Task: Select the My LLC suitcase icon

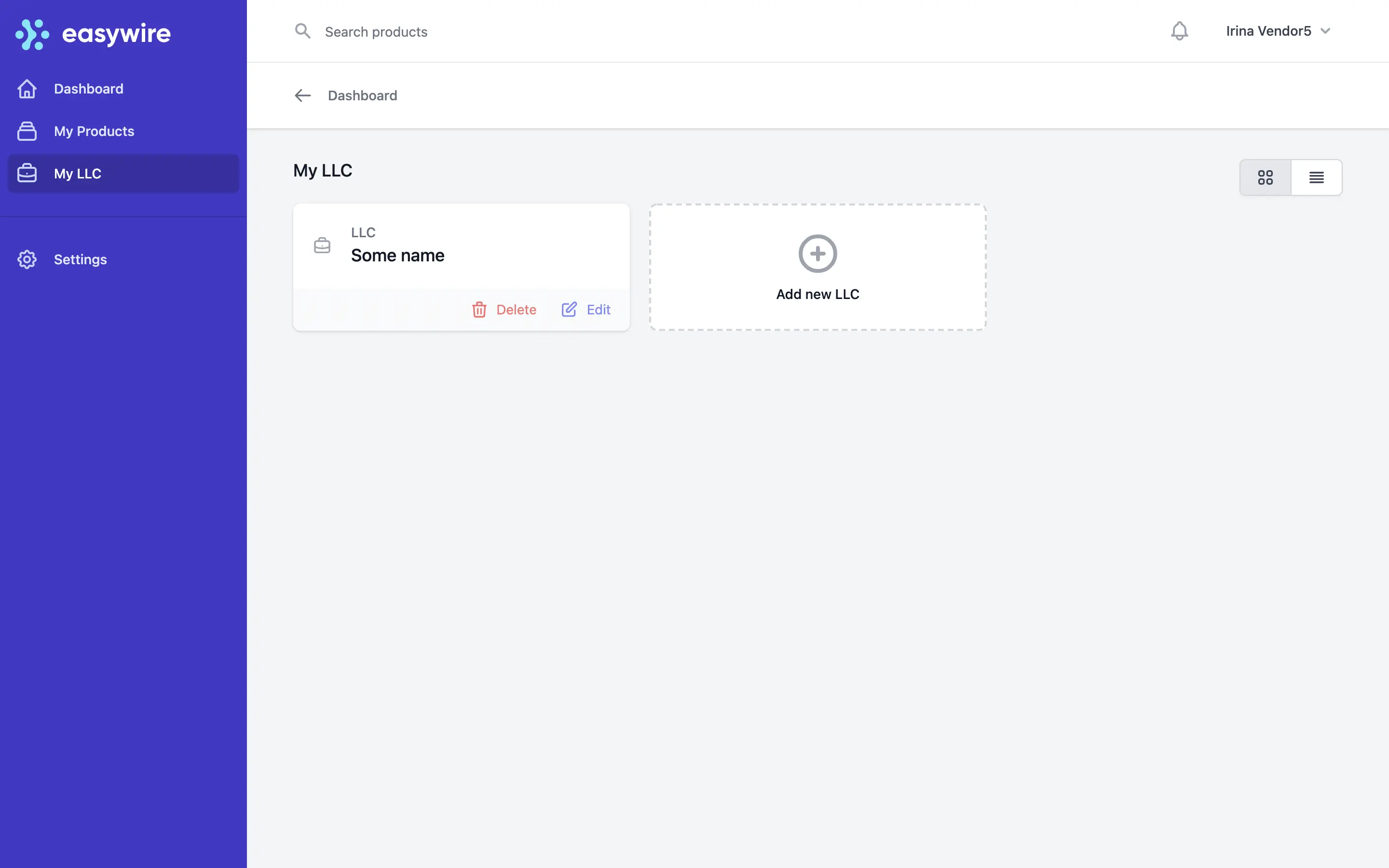Action: tap(27, 174)
